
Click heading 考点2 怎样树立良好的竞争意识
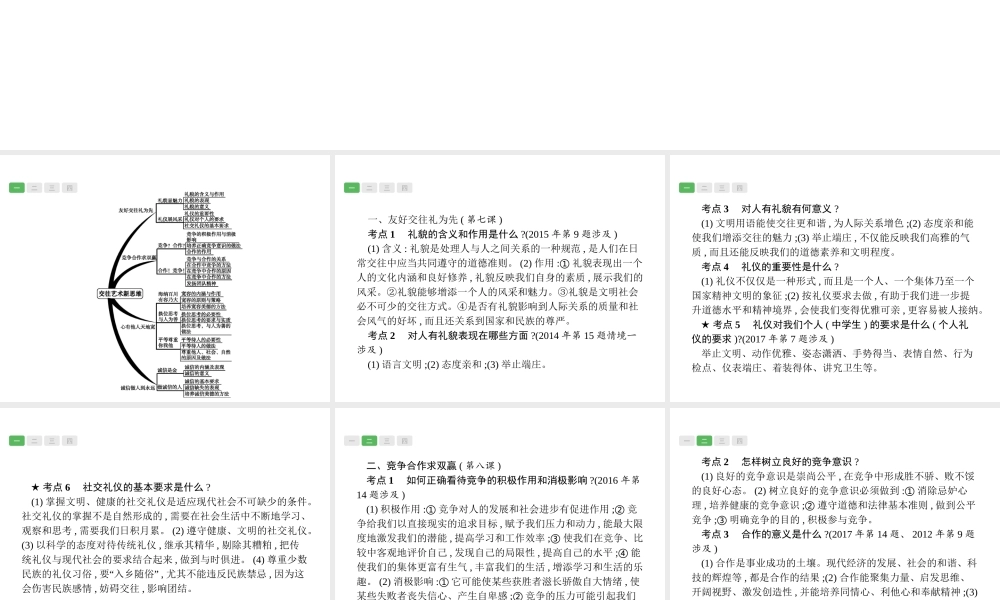pyautogui.click(x=781, y=462)
